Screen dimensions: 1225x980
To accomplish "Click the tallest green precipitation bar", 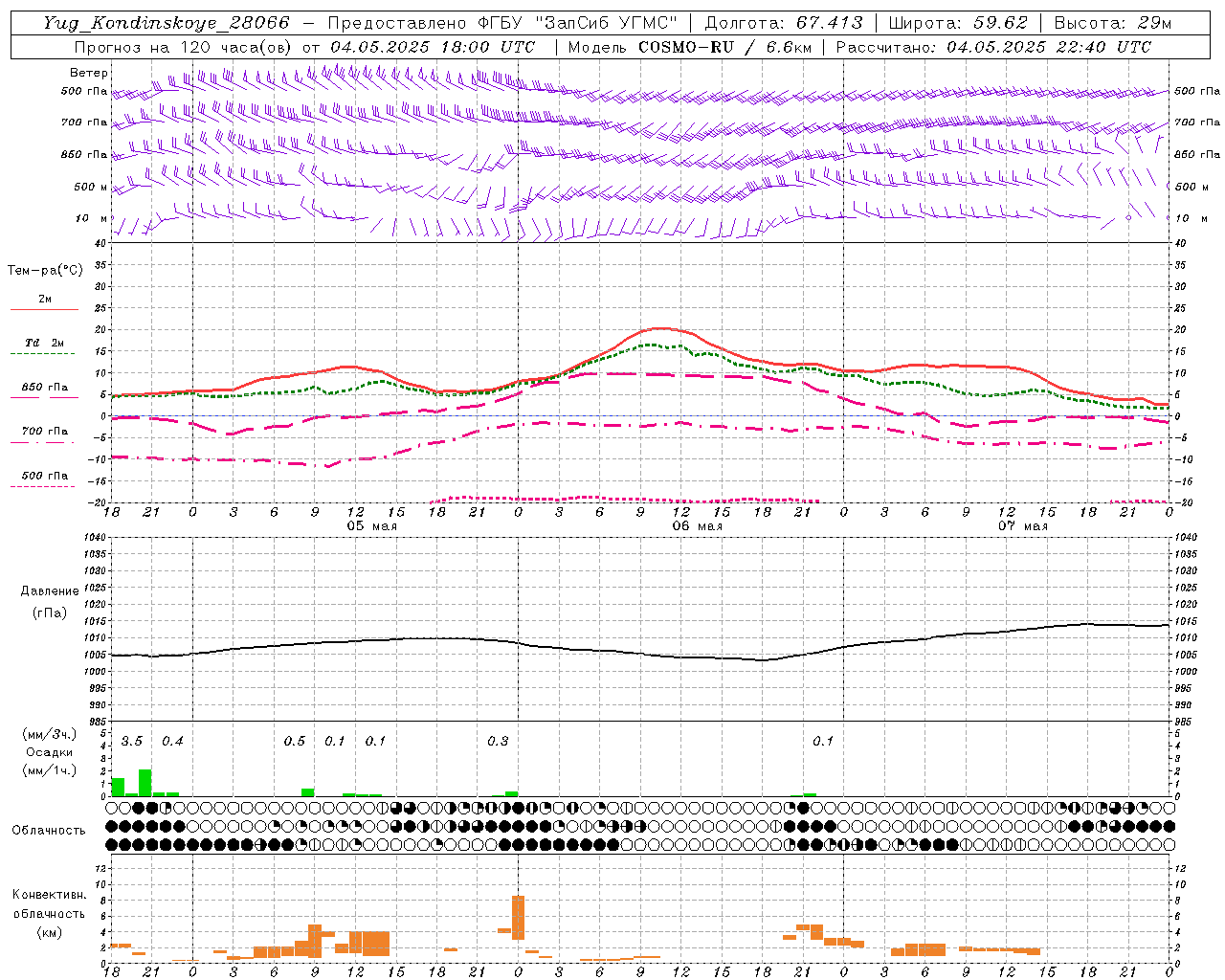I will [145, 783].
